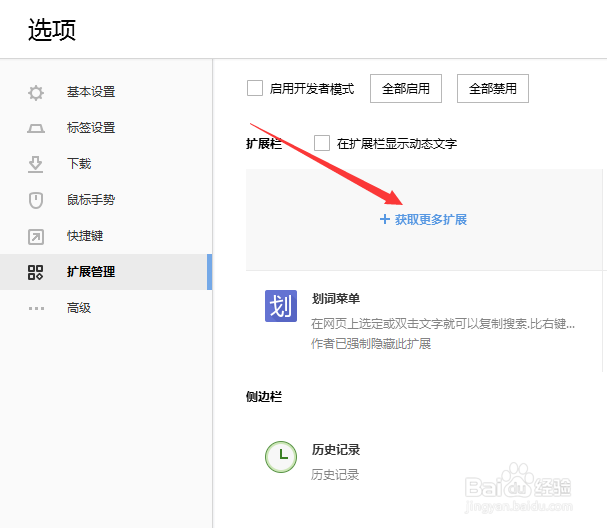Viewport: 607px width, 528px height.
Task: Click the grid icon for 扩展管理
Action: point(36,272)
